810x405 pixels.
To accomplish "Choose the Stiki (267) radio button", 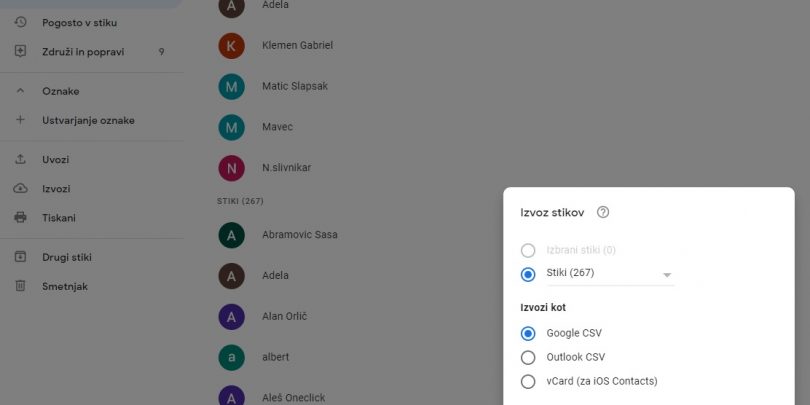I will (528, 274).
